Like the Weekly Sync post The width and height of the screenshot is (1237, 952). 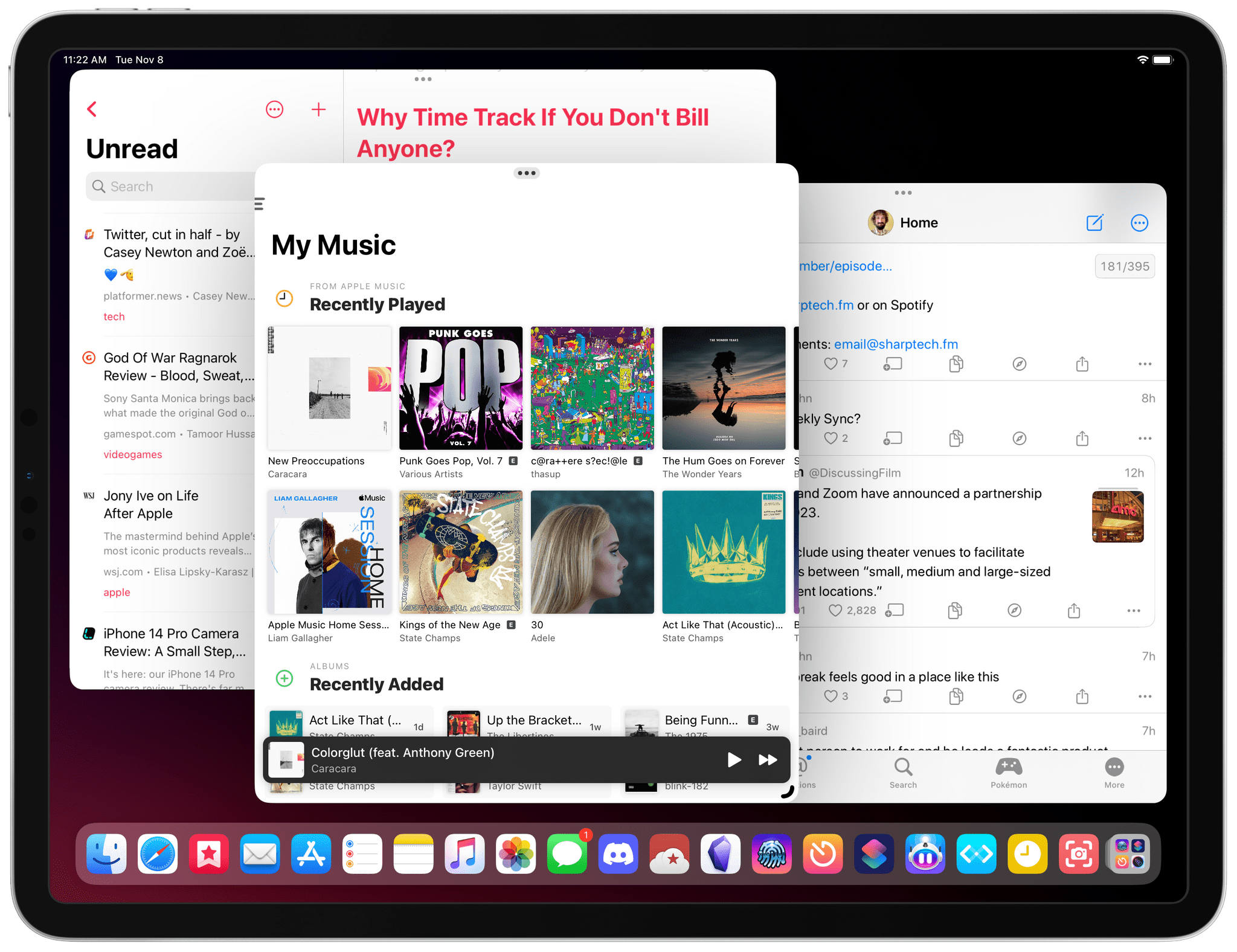[831, 439]
